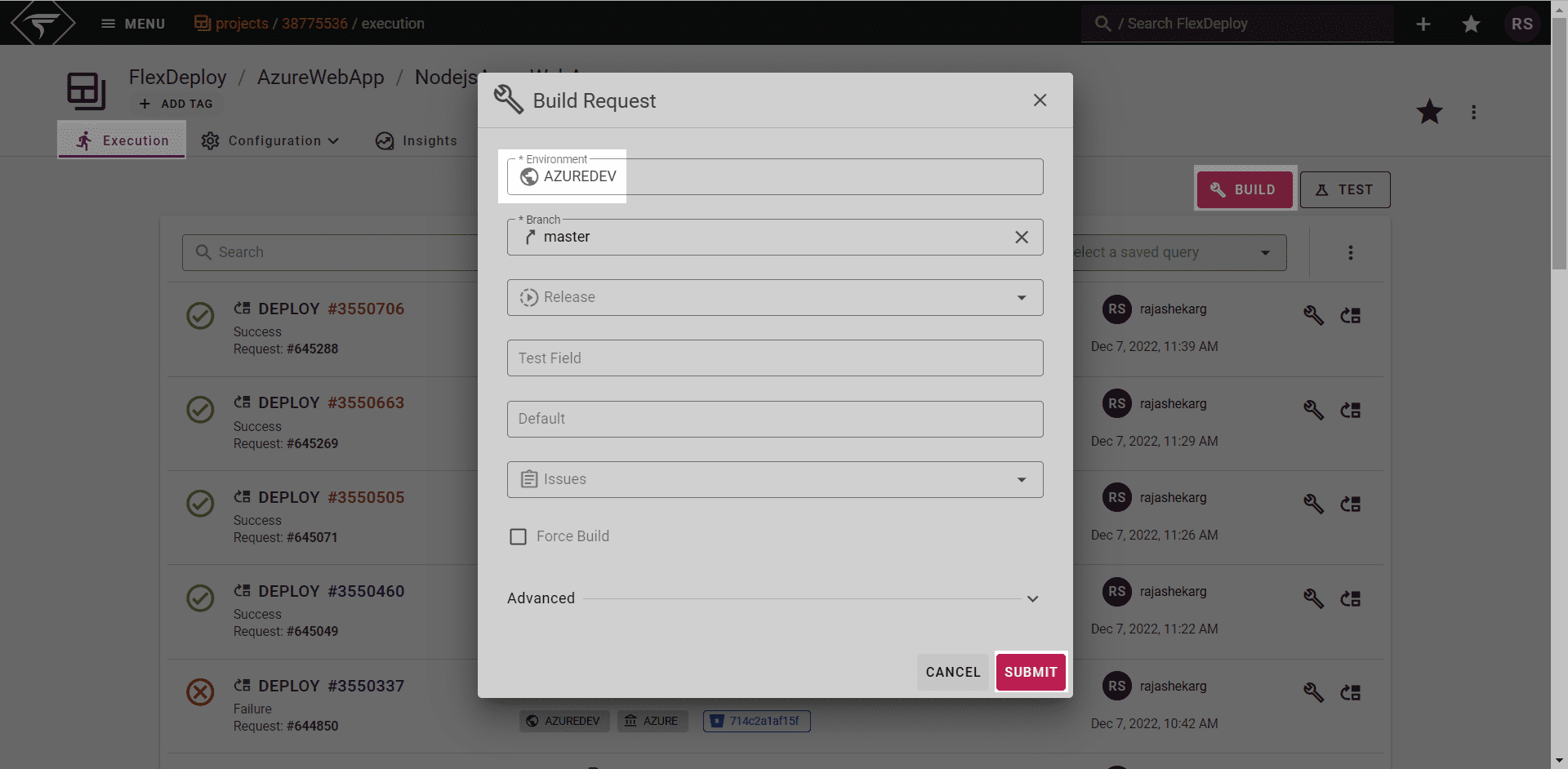Click the plus icon in top bar
1568x769 pixels.
pyautogui.click(x=1423, y=24)
